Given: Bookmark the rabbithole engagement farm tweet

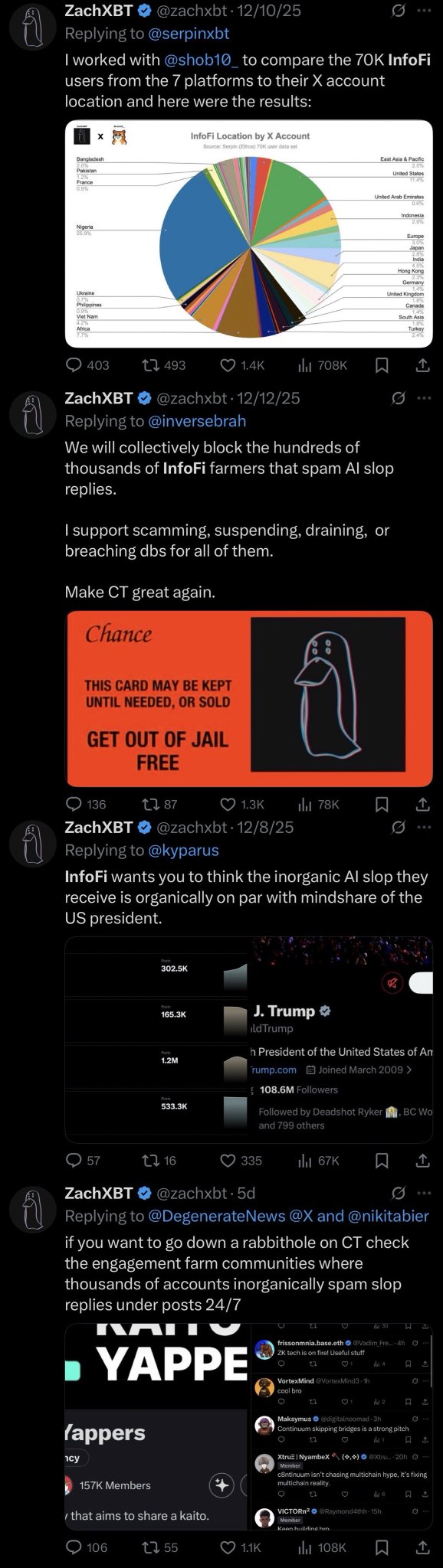Looking at the screenshot, I should tap(382, 1547).
